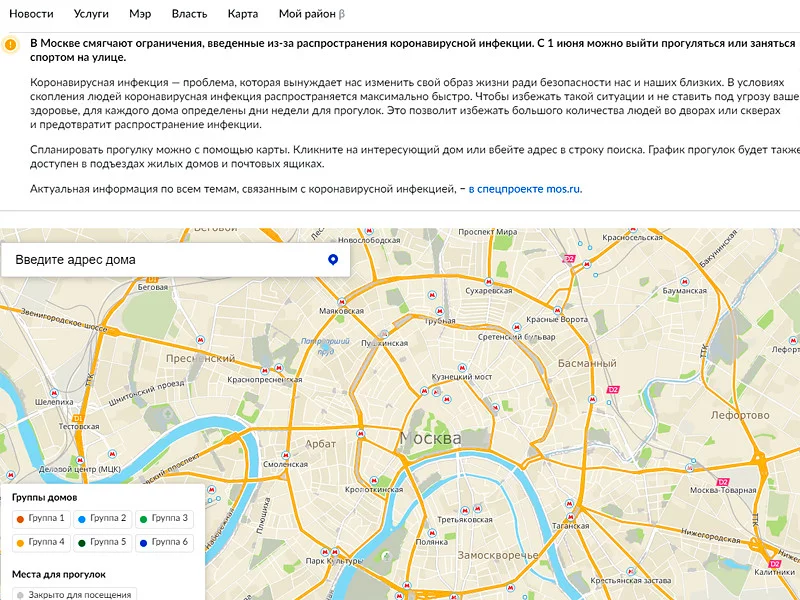Click the yellow warning exclamation icon
The width and height of the screenshot is (800, 600).
tap(10, 44)
